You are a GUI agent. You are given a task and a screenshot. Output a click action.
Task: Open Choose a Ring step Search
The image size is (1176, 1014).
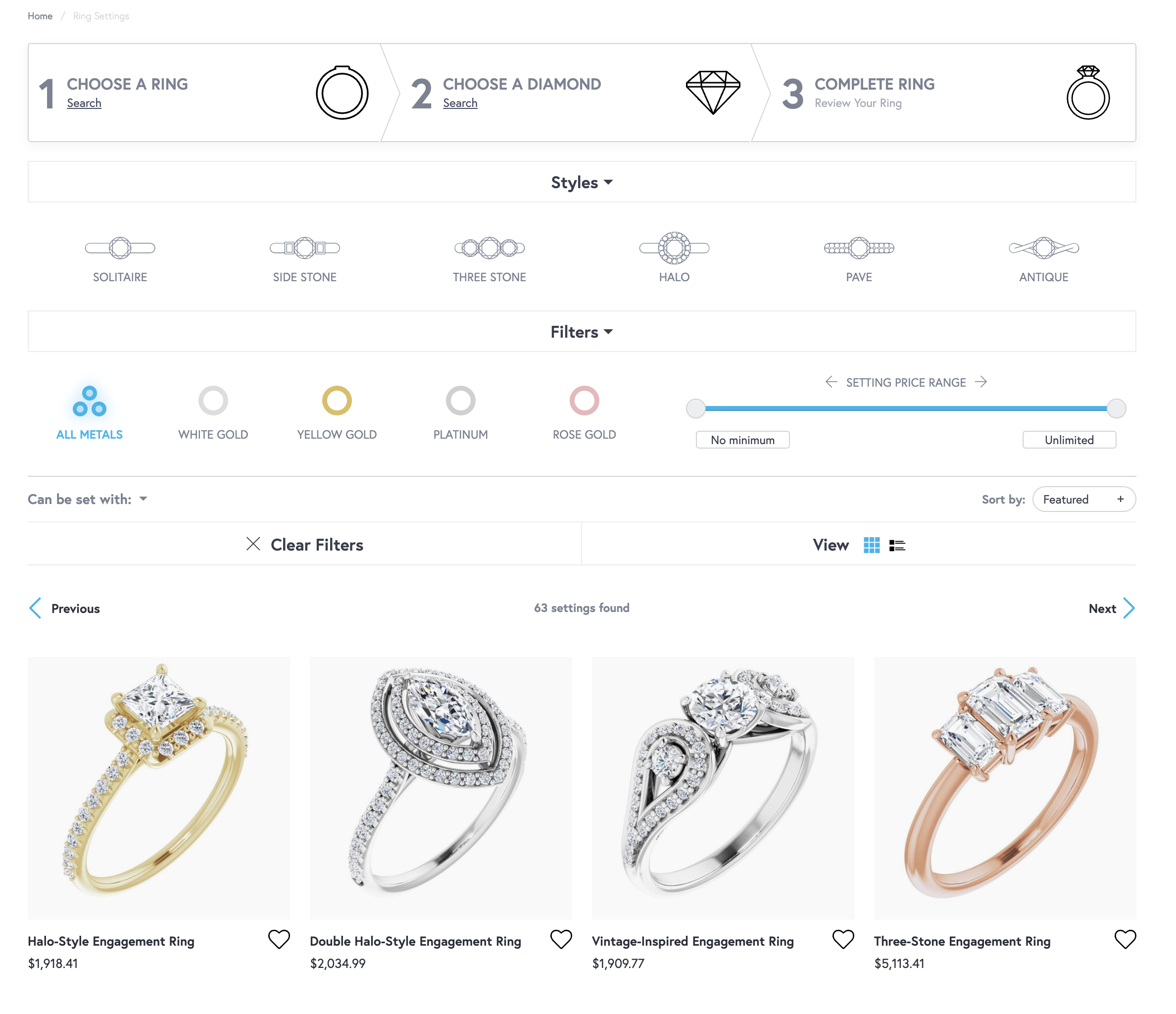coord(84,103)
